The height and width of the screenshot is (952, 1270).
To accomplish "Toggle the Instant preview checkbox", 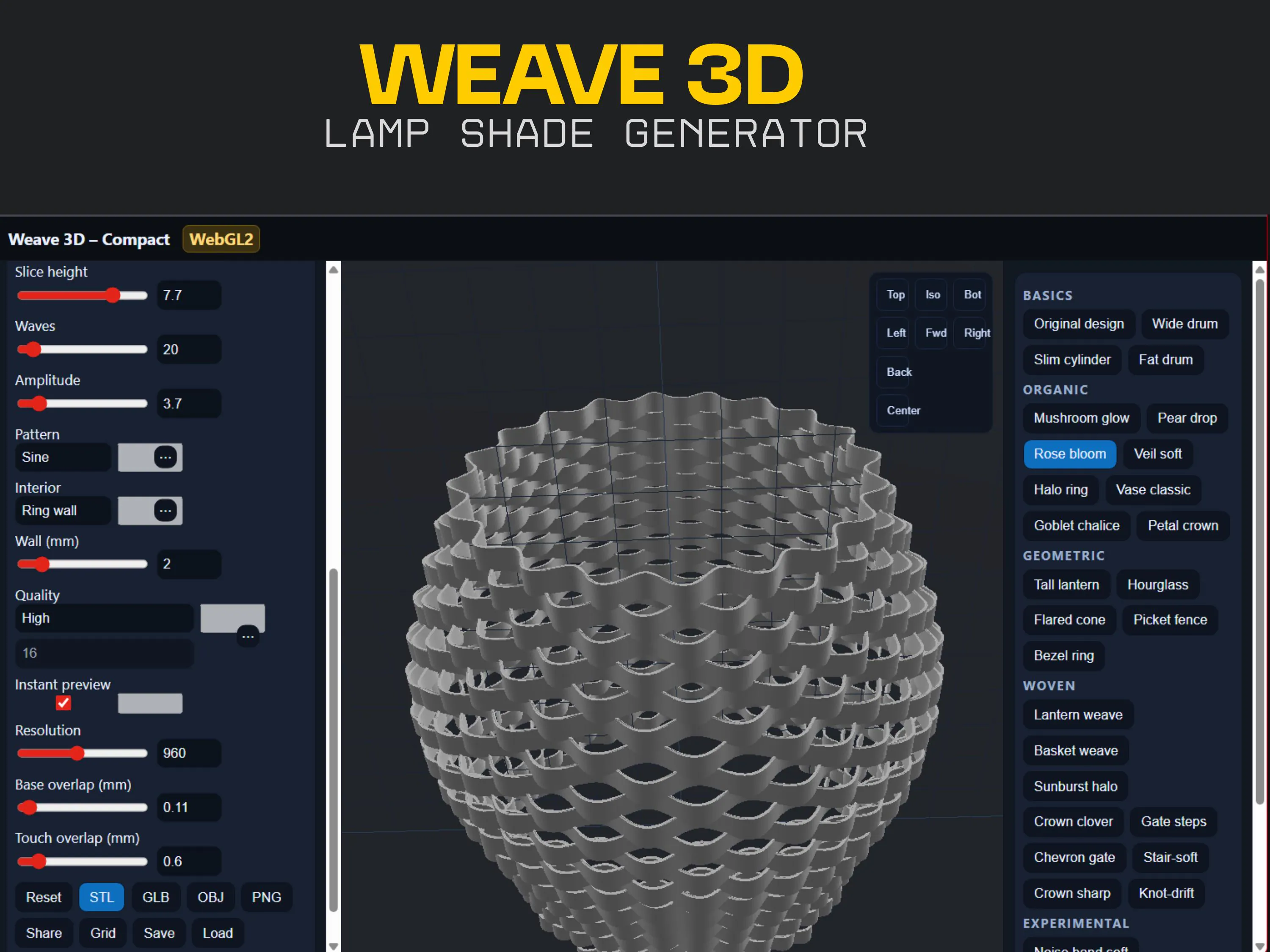I will coord(63,703).
